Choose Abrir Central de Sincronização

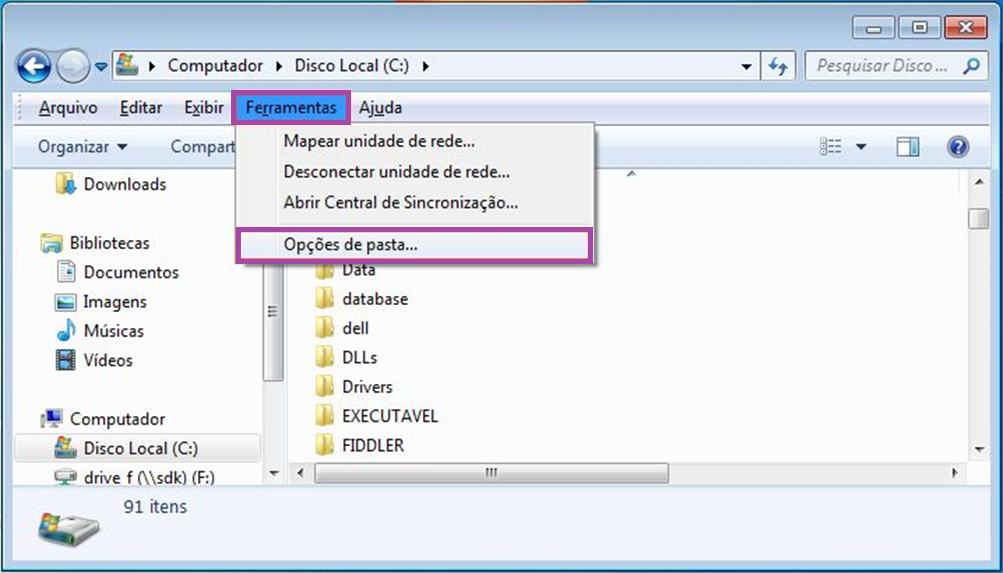point(415,203)
